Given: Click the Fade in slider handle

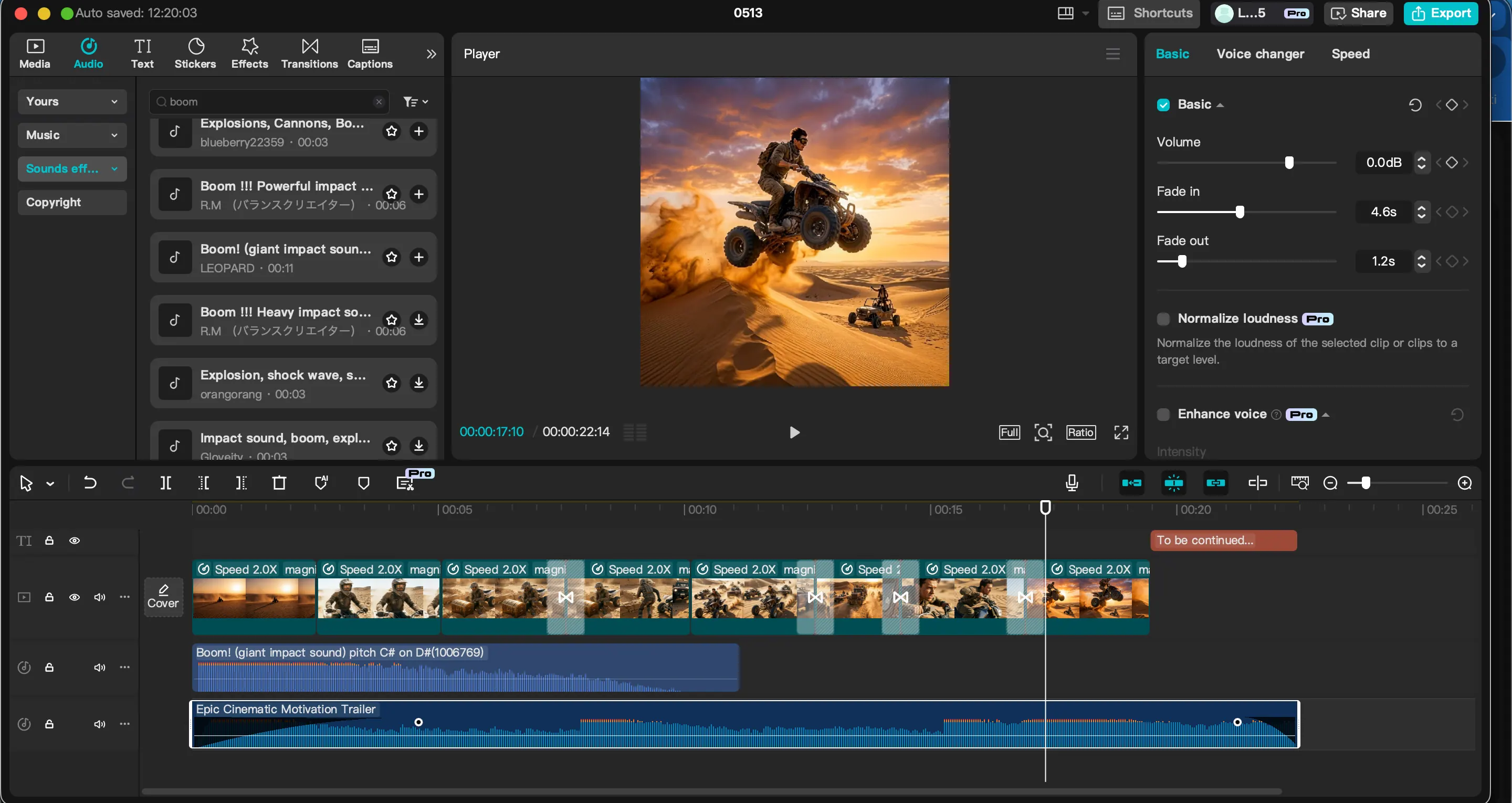Looking at the screenshot, I should pos(1240,212).
